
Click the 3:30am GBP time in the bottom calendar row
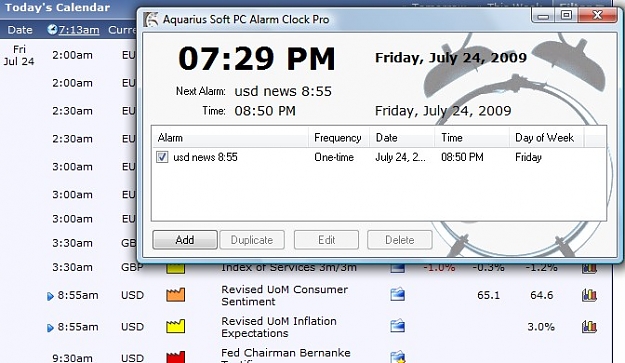point(72,267)
